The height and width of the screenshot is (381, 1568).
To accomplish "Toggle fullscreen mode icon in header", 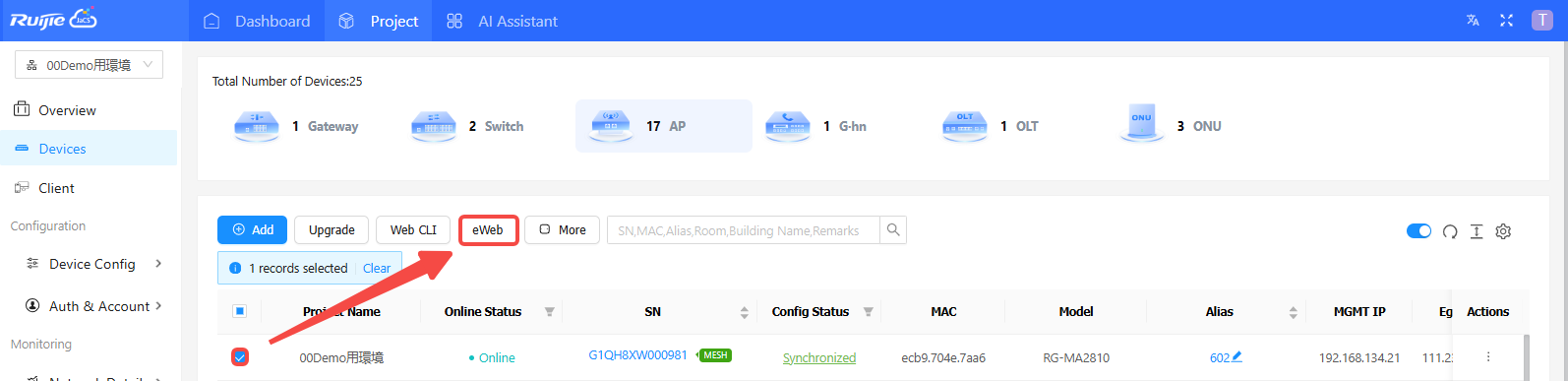I will (x=1506, y=21).
